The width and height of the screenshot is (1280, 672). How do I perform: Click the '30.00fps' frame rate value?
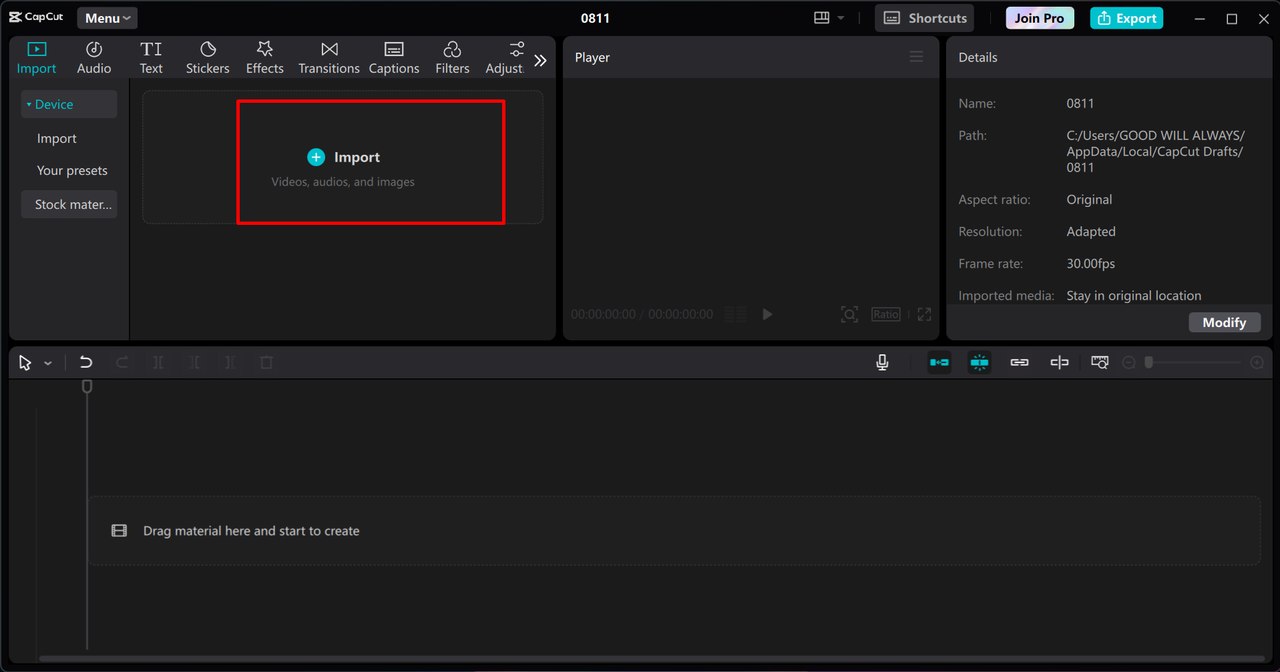coord(1091,263)
